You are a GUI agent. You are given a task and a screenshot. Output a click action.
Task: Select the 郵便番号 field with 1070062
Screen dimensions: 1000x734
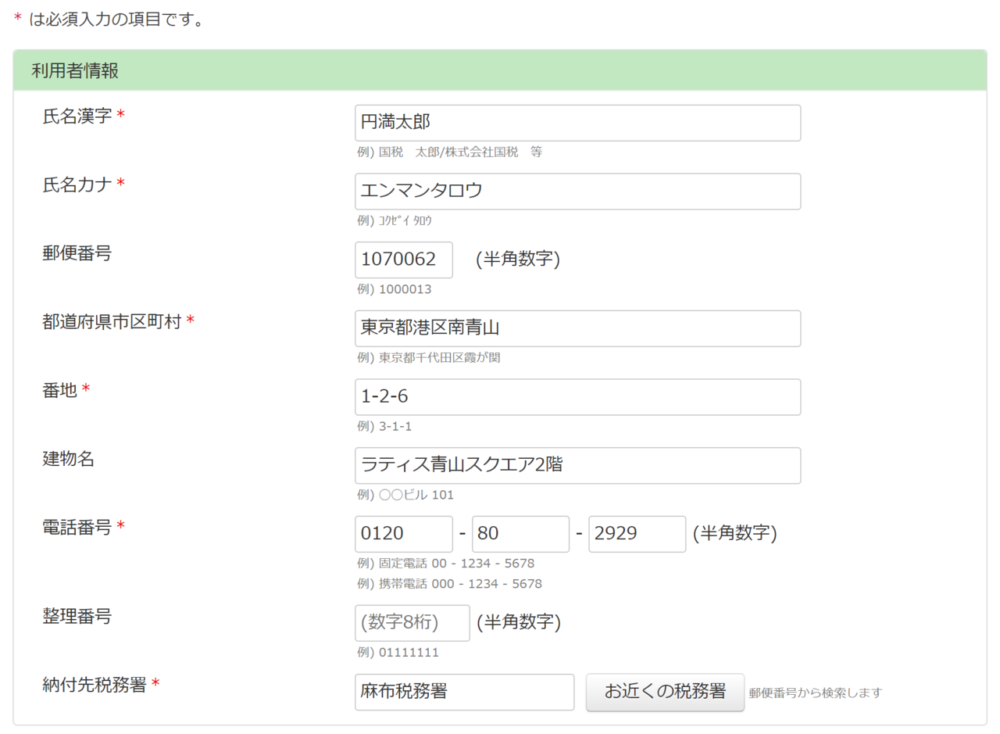pos(404,260)
